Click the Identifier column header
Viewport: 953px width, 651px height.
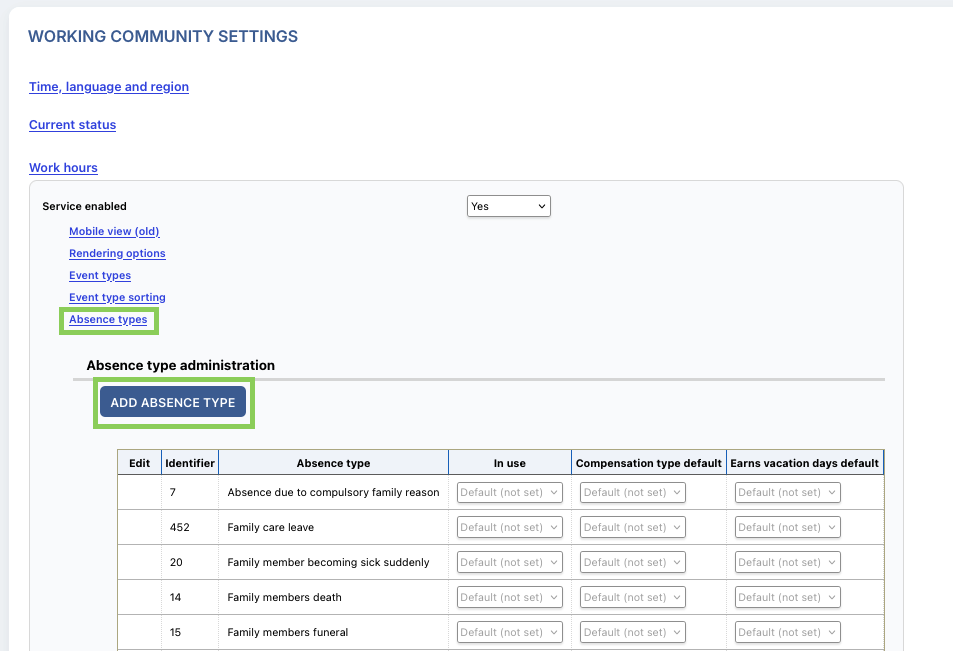[x=190, y=463]
